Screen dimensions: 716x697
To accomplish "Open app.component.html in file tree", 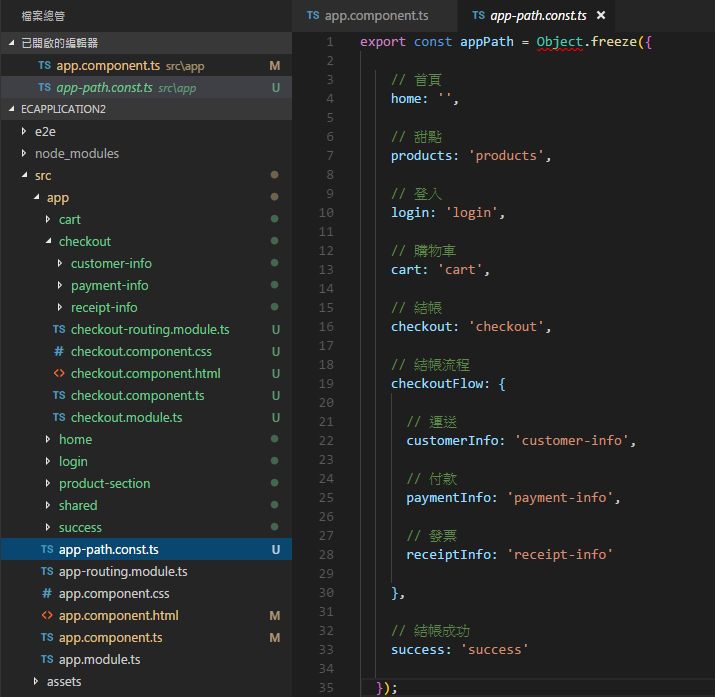I will pyautogui.click(x=146, y=615).
